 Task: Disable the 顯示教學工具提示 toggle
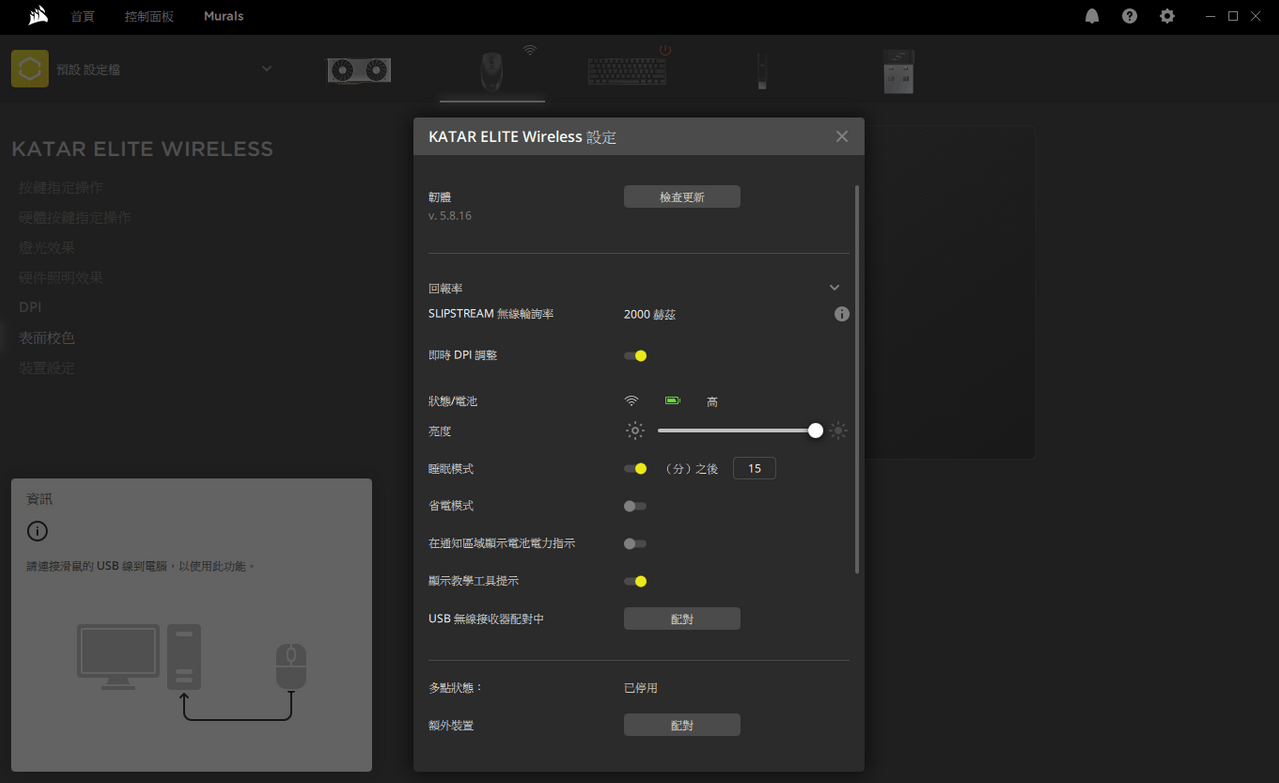635,580
